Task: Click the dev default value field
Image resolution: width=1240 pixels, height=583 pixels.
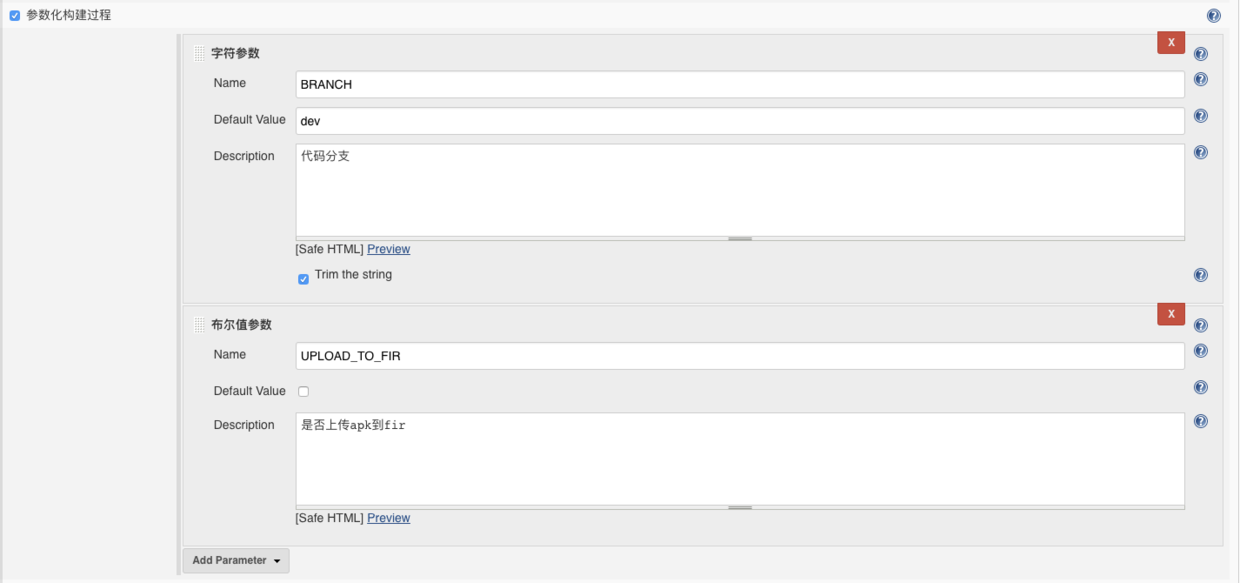Action: click(740, 121)
